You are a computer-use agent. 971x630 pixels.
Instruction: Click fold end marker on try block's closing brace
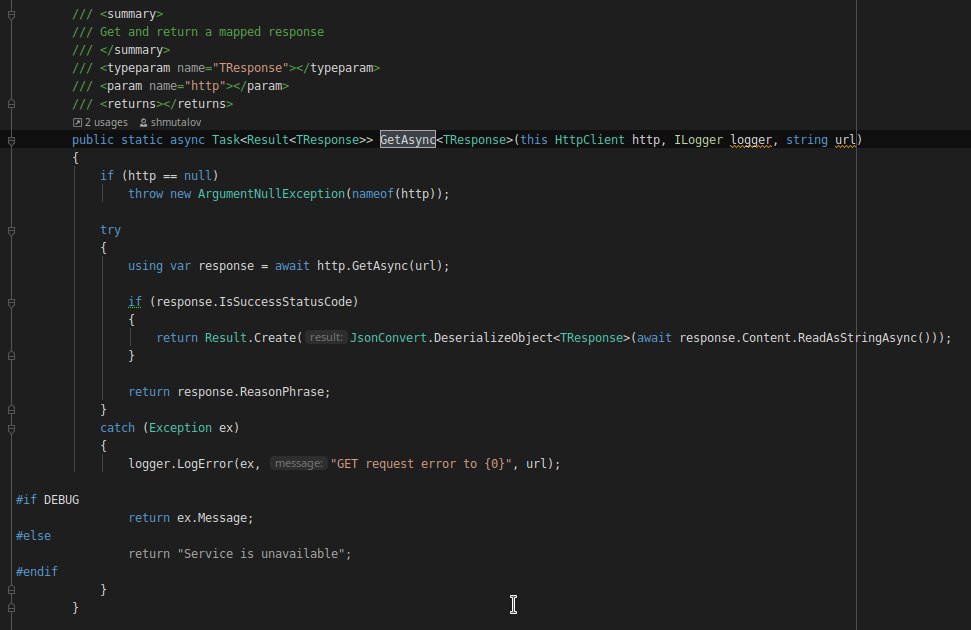click(11, 410)
